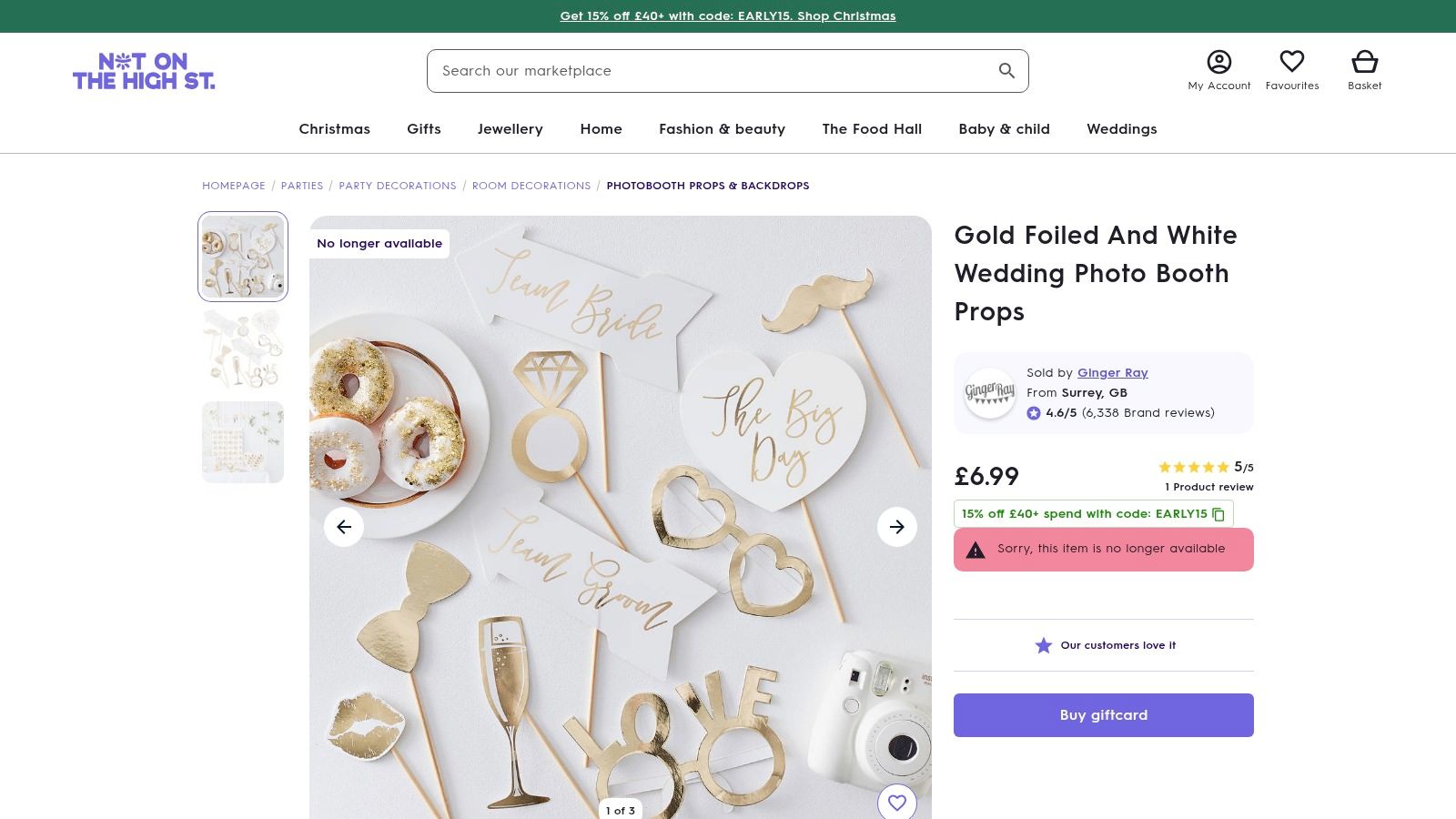Screen dimensions: 1456x819
Task: Toggle favourite heart on product image
Action: pos(897,803)
